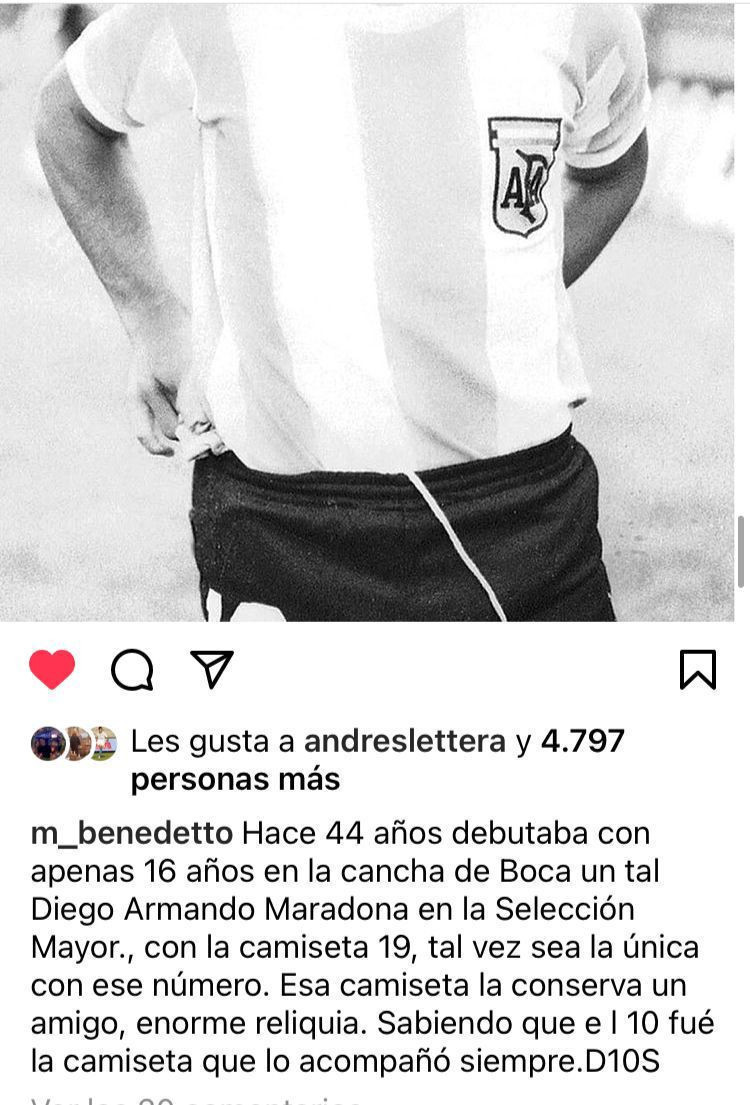
Task: Tap the dark shorts area of the photo
Action: pyautogui.click(x=403, y=536)
